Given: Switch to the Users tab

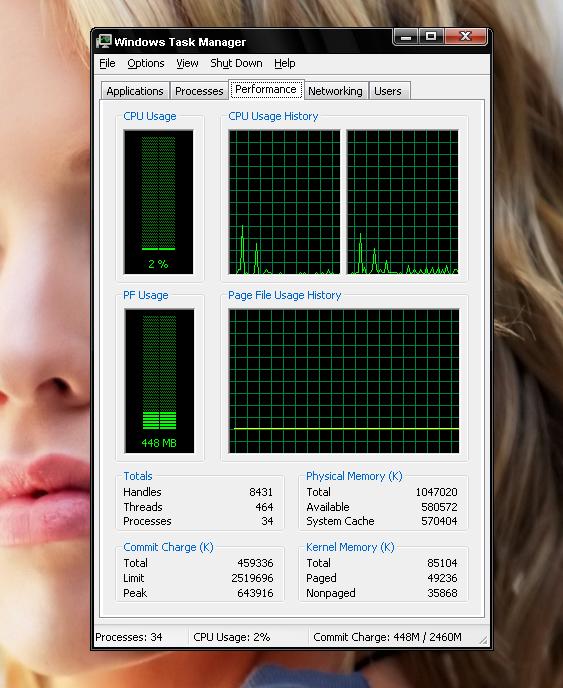Looking at the screenshot, I should [x=388, y=91].
